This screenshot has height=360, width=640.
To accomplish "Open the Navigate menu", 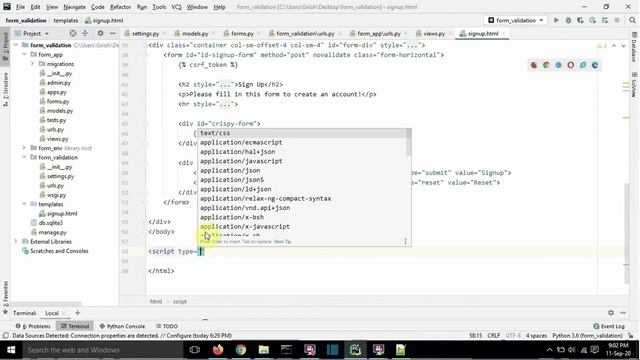I will click(x=74, y=7).
